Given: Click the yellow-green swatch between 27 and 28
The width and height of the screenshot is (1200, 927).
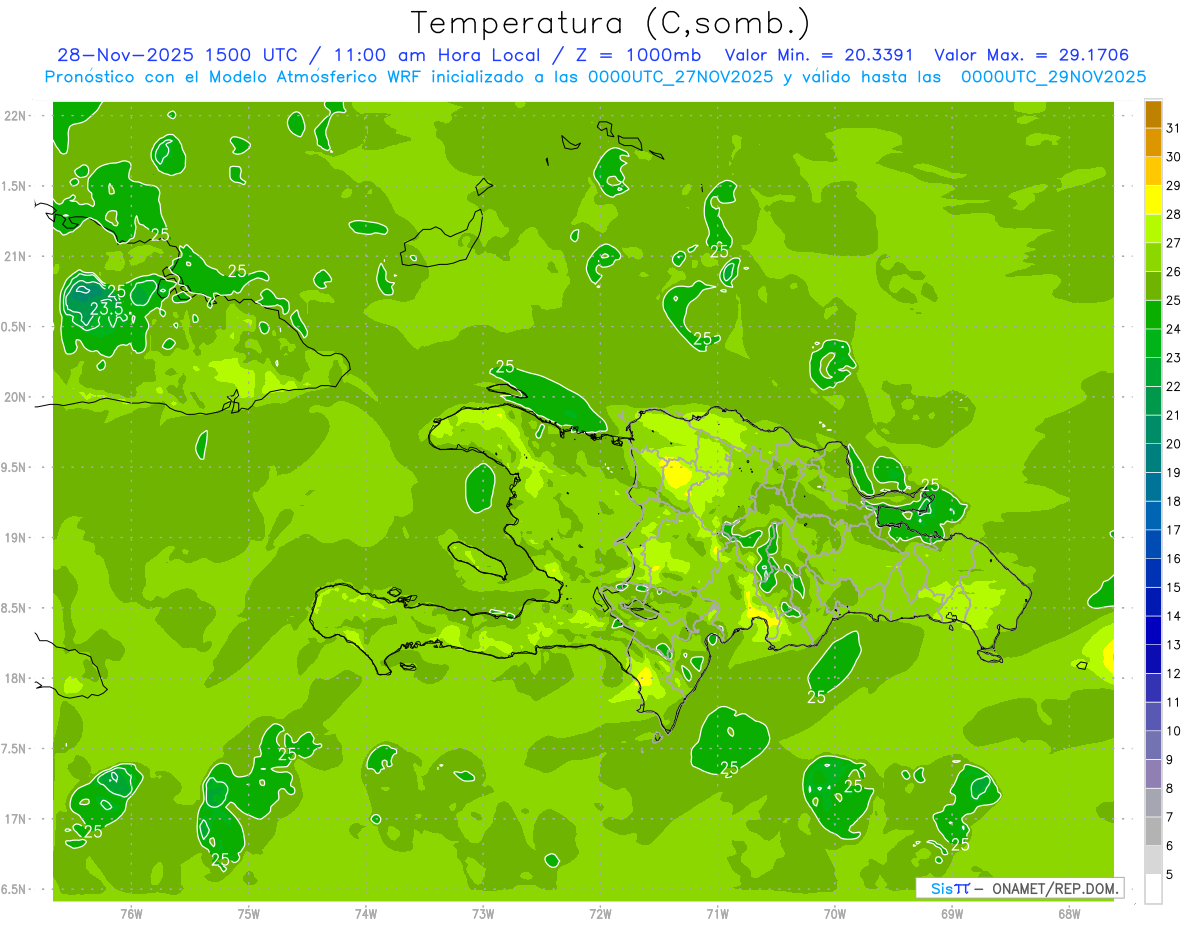Looking at the screenshot, I should (x=1153, y=229).
